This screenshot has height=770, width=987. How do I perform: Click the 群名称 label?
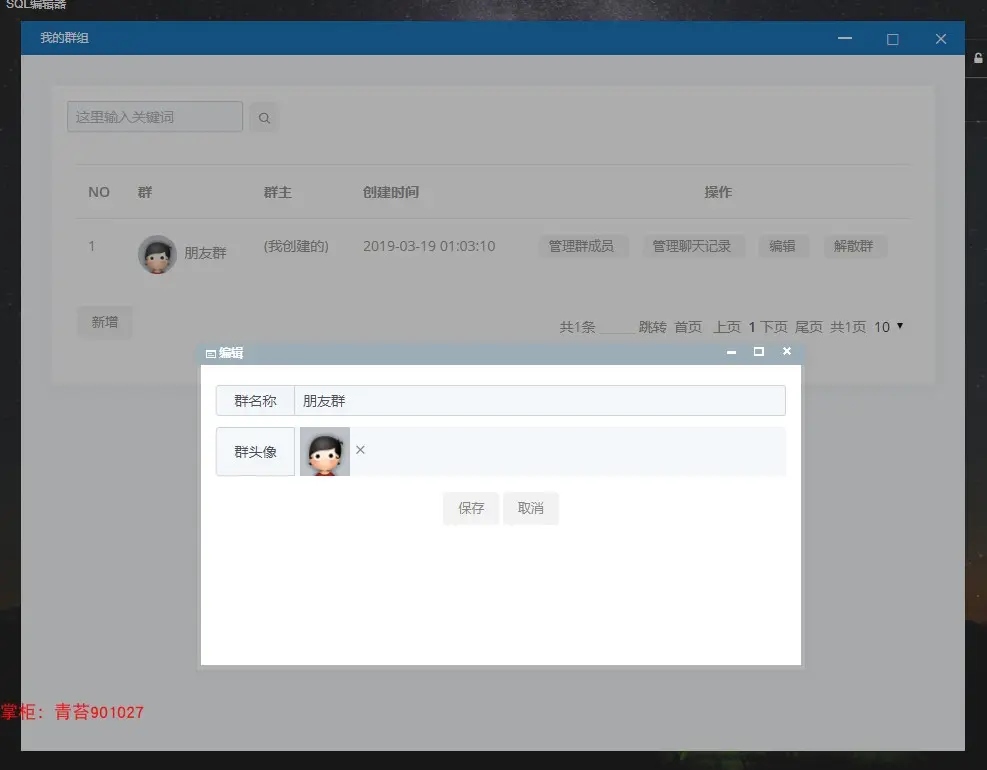pos(256,400)
